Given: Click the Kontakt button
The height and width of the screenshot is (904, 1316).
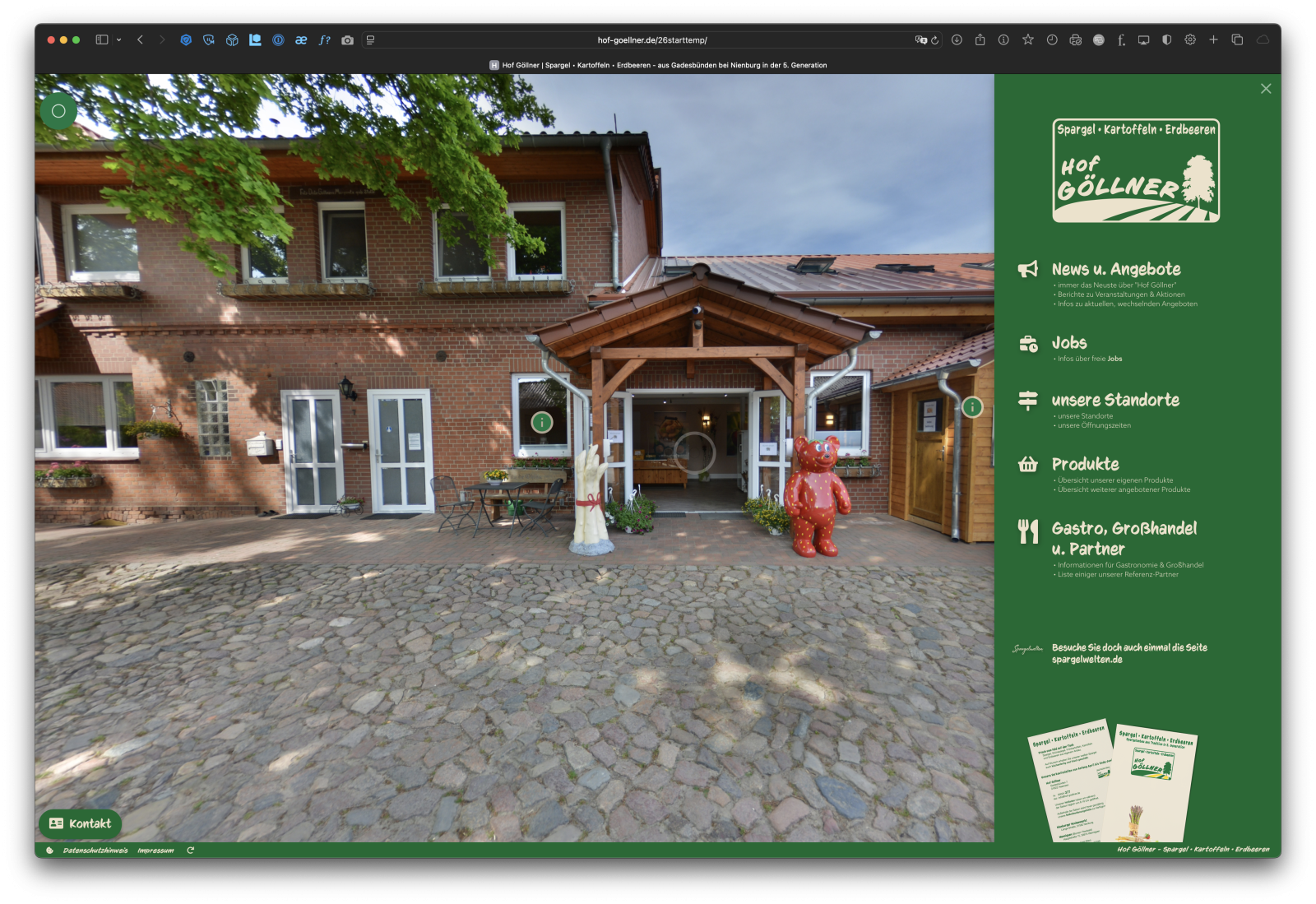Looking at the screenshot, I should (x=81, y=823).
